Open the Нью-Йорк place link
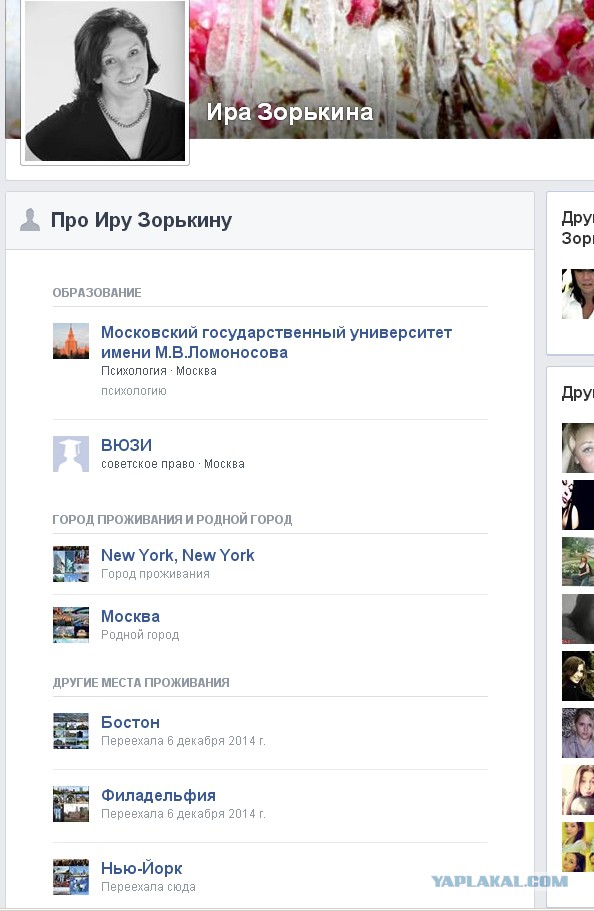The height and width of the screenshot is (911, 594). [x=141, y=869]
